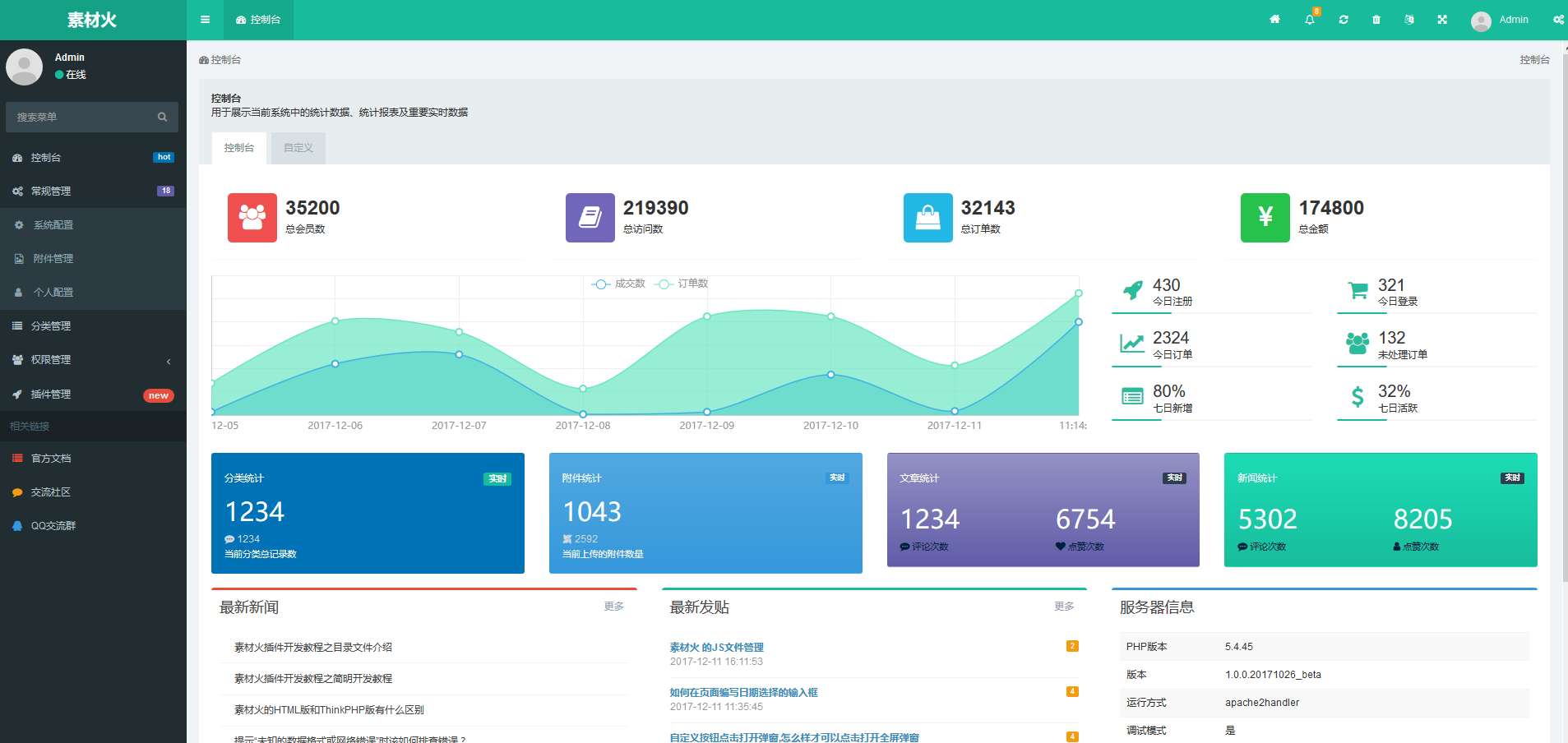Click the red total members icon tile
This screenshot has height=743, width=1568.
click(252, 218)
